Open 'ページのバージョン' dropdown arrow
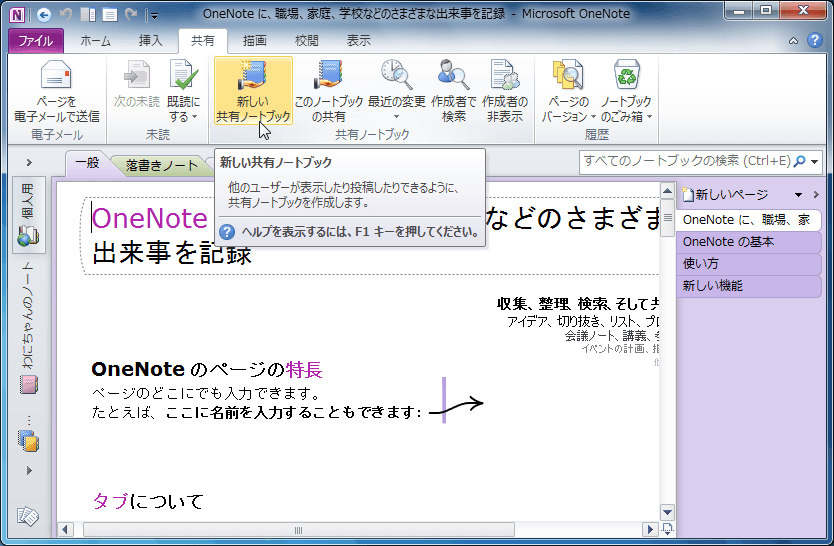Screen dimensions: 834x546 pos(593,116)
